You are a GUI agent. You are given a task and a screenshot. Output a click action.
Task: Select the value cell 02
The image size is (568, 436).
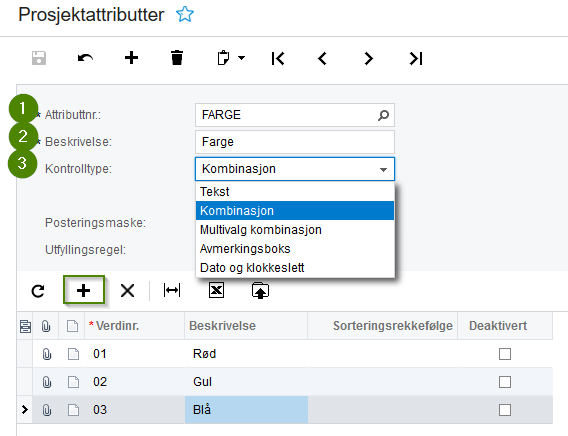[135, 382]
